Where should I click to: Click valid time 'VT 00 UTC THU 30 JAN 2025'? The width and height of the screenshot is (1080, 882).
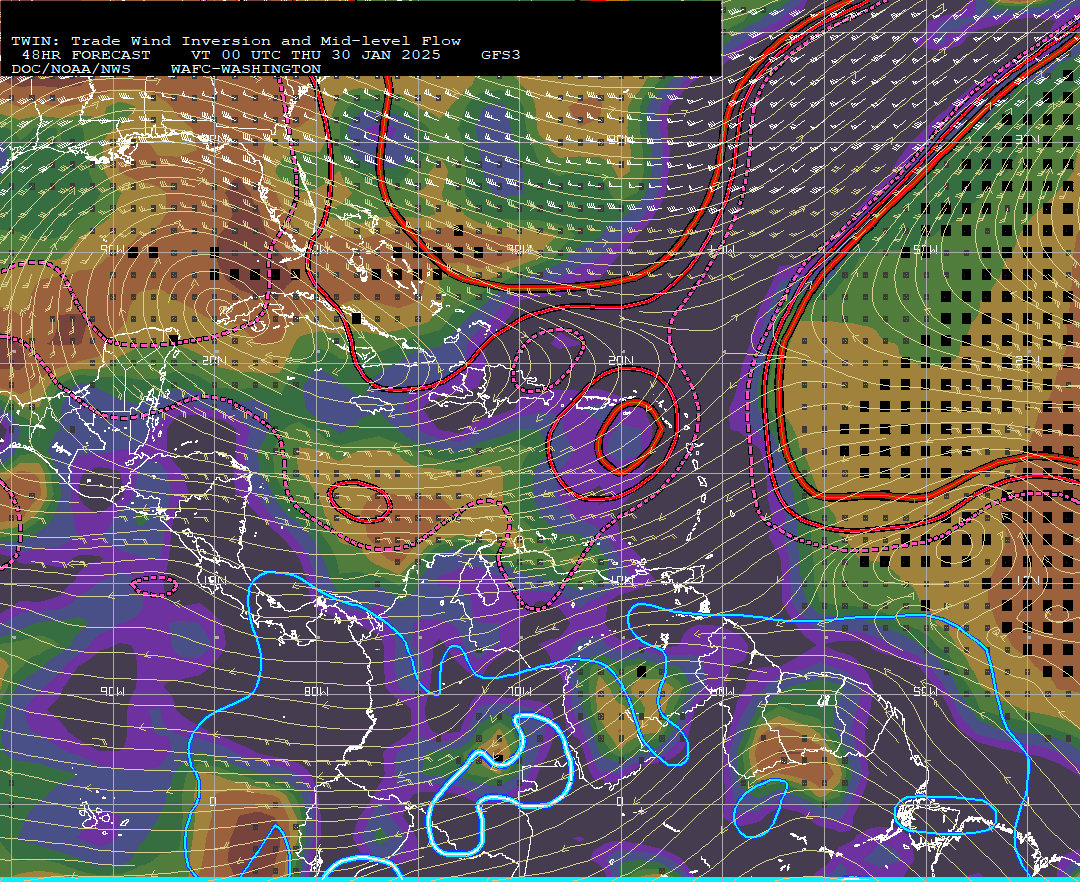pyautogui.click(x=315, y=55)
